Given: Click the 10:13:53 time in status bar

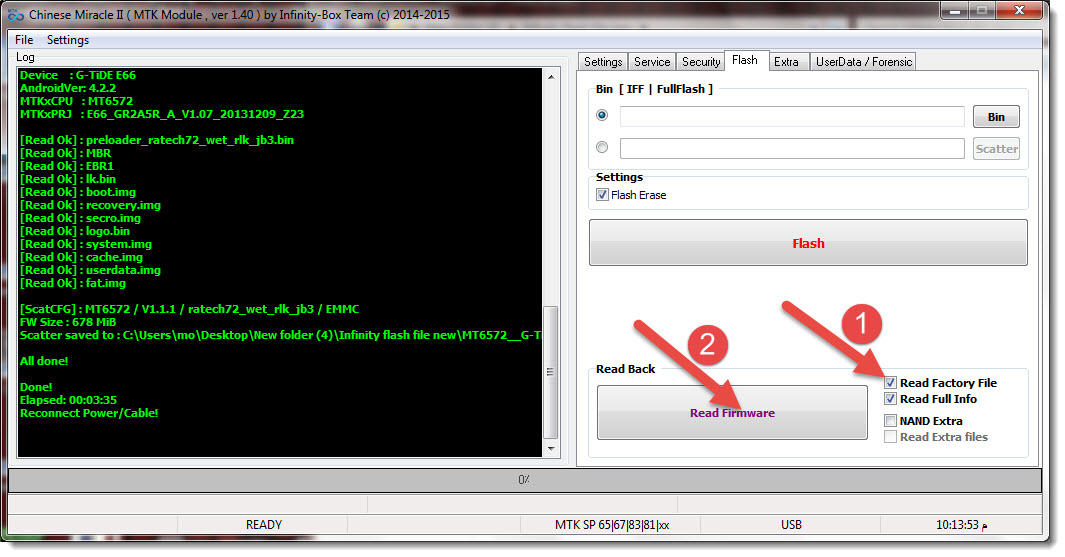Looking at the screenshot, I should [961, 524].
